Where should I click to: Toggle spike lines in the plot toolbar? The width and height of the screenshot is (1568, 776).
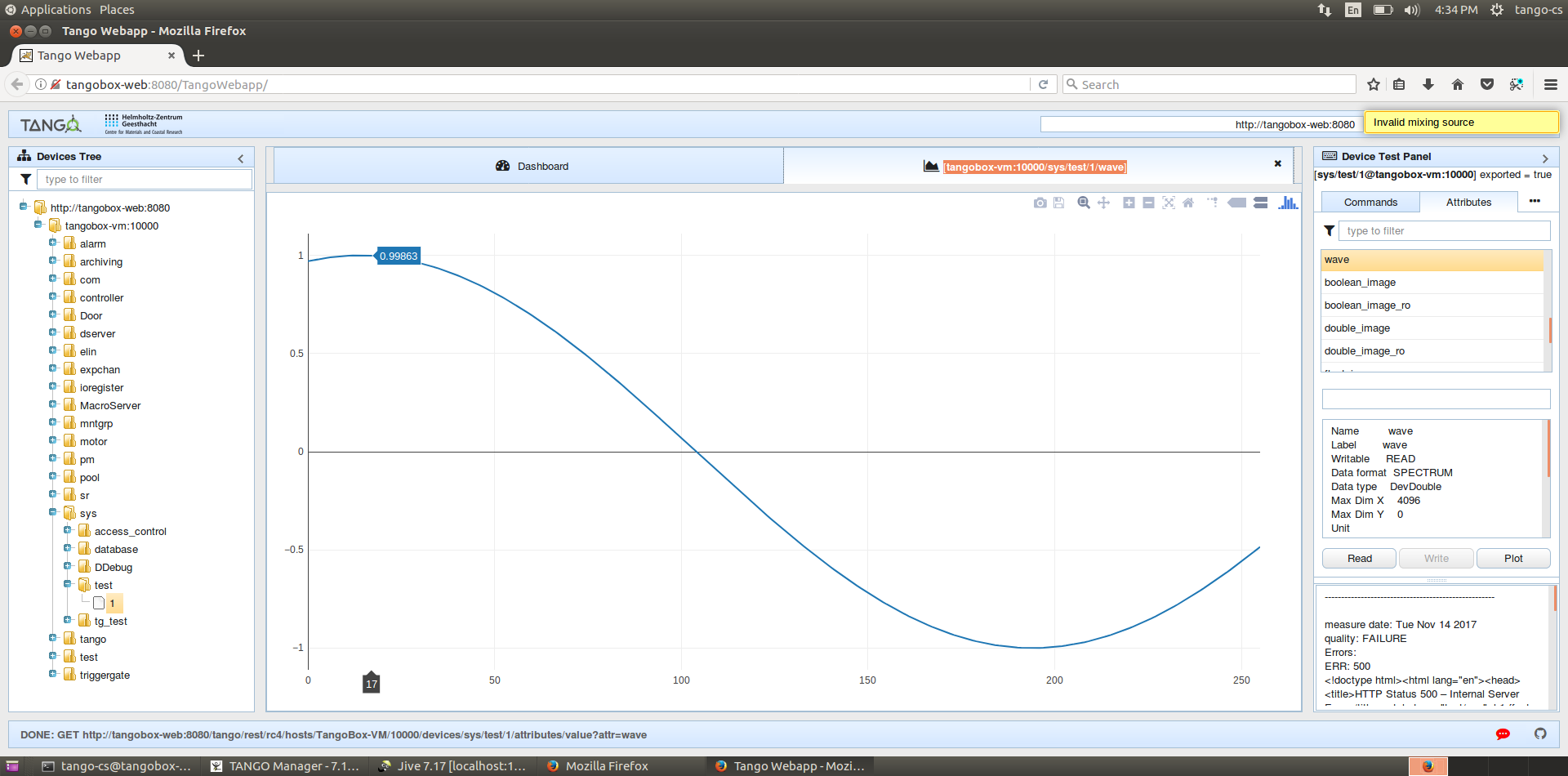click(x=1212, y=203)
